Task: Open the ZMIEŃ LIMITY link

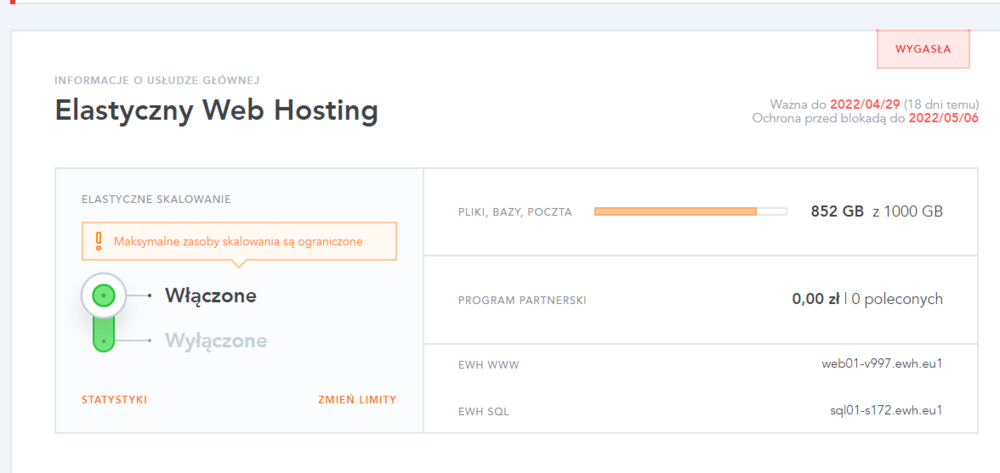Action: coord(356,400)
